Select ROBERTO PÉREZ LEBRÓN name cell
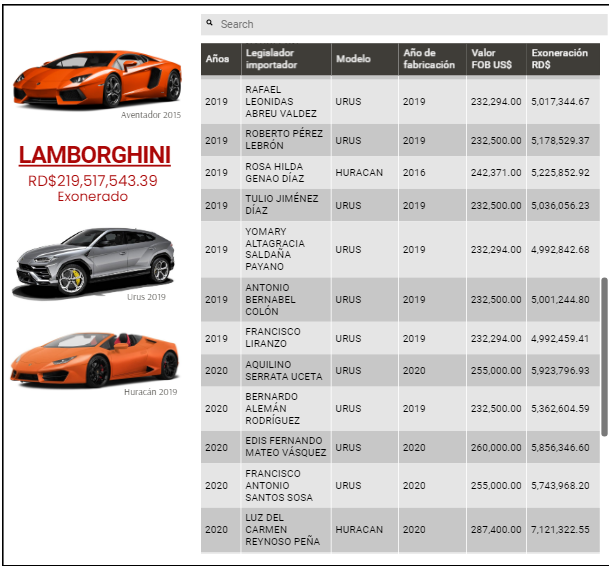This screenshot has width=609, height=568. click(x=284, y=139)
